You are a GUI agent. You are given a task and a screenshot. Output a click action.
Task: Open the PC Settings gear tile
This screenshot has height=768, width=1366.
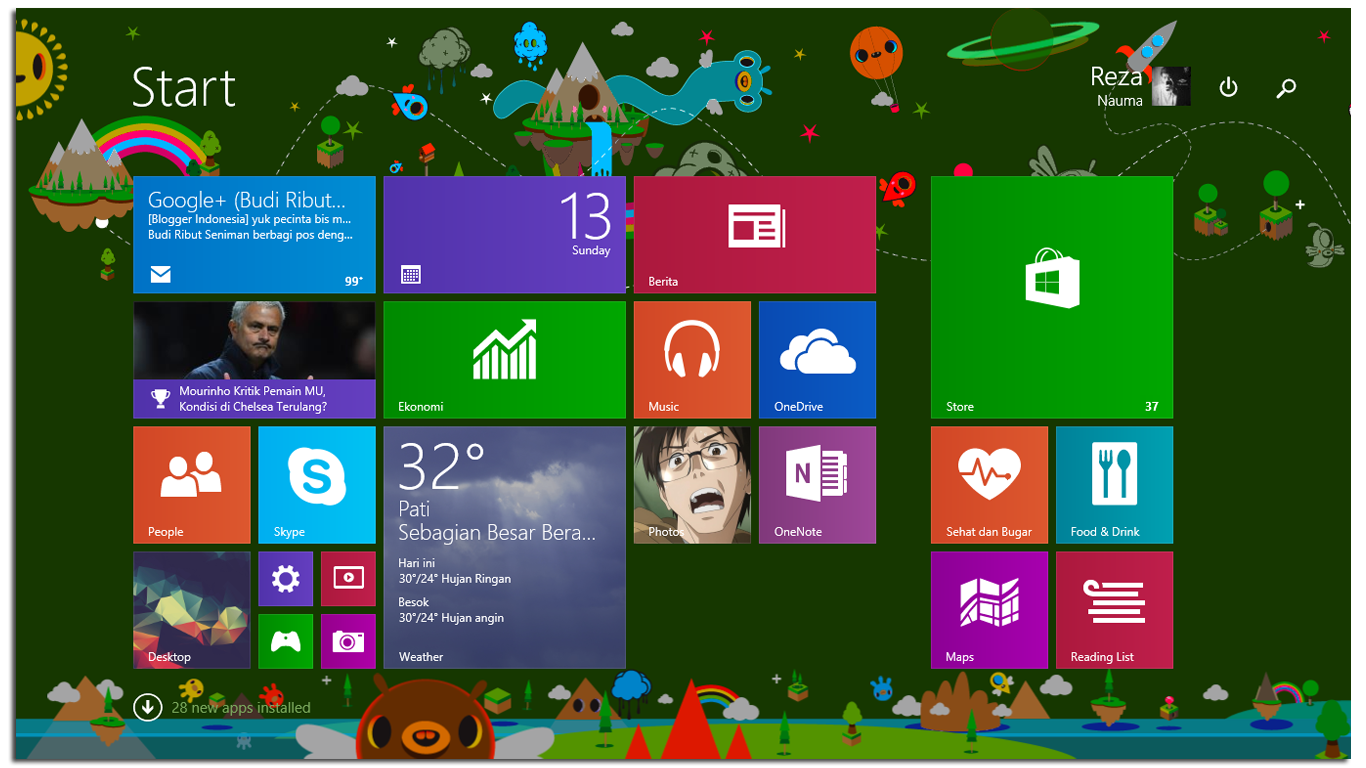286,579
